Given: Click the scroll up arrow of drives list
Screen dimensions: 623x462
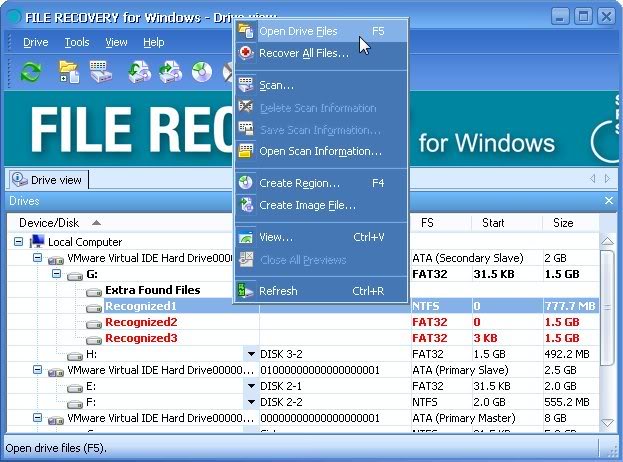Looking at the screenshot, I should (x=607, y=241).
